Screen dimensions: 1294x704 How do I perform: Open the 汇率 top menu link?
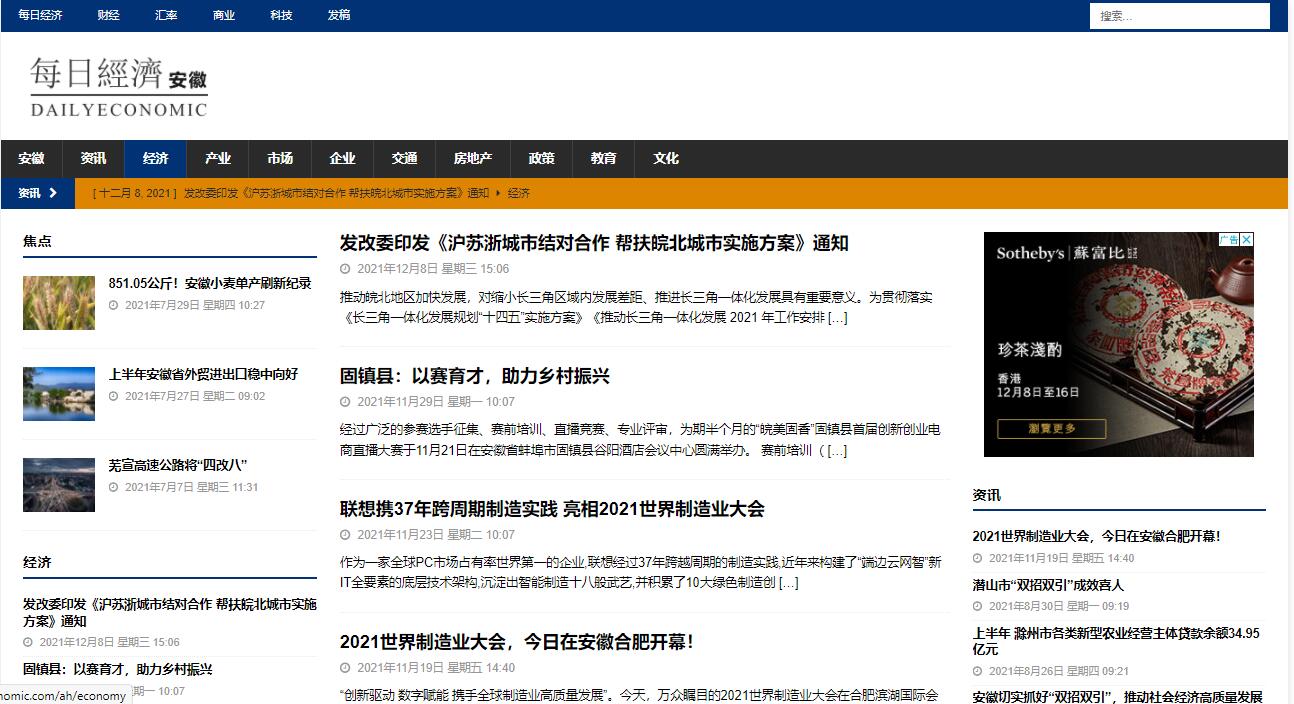166,15
